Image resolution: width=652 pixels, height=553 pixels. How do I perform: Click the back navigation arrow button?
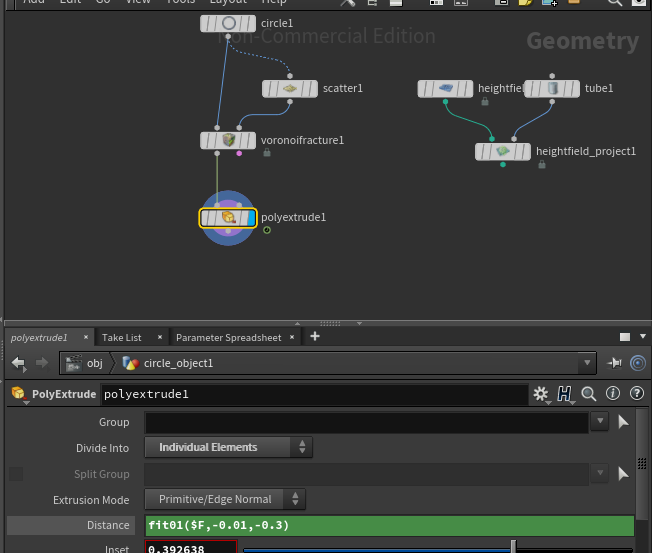(19, 363)
